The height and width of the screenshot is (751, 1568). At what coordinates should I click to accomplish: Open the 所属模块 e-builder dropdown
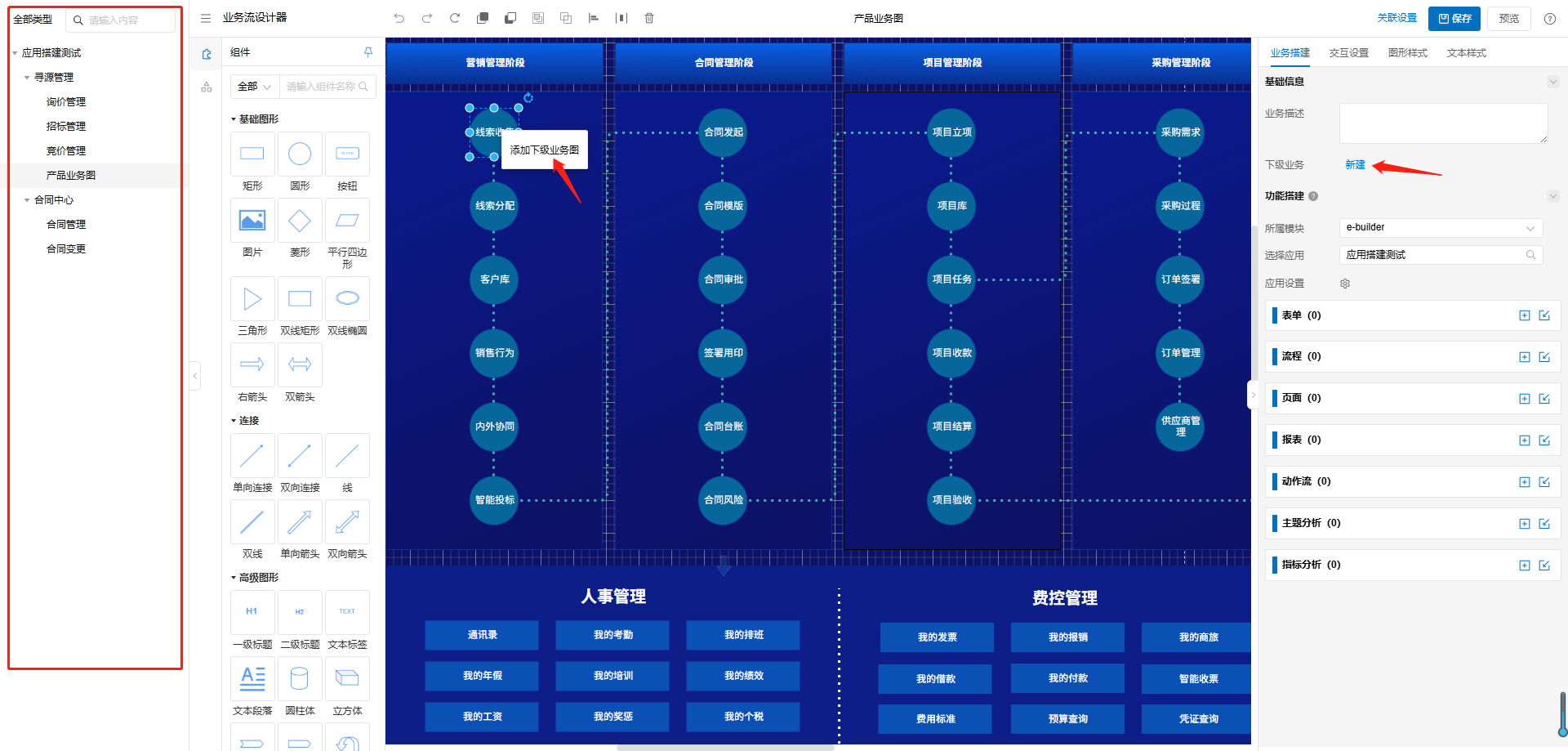click(x=1441, y=228)
